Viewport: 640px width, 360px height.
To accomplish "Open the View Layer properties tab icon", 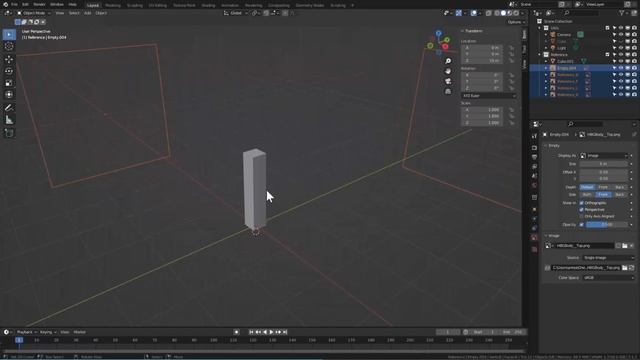I will (x=534, y=167).
